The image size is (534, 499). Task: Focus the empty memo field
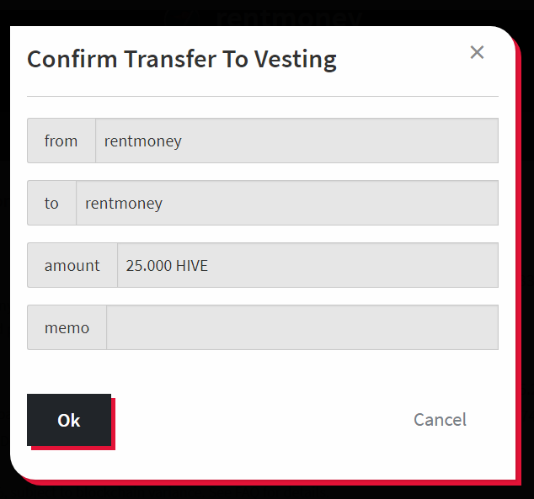(x=302, y=327)
